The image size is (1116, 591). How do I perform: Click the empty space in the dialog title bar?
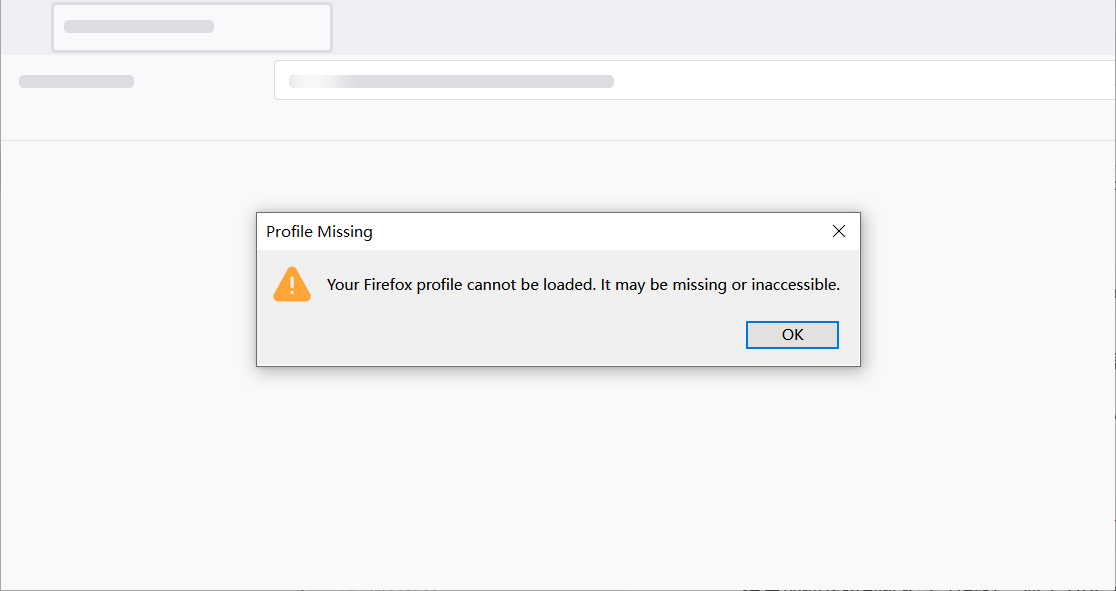coord(600,232)
